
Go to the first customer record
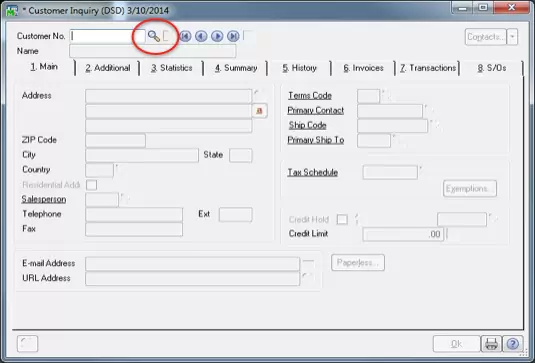pos(185,36)
